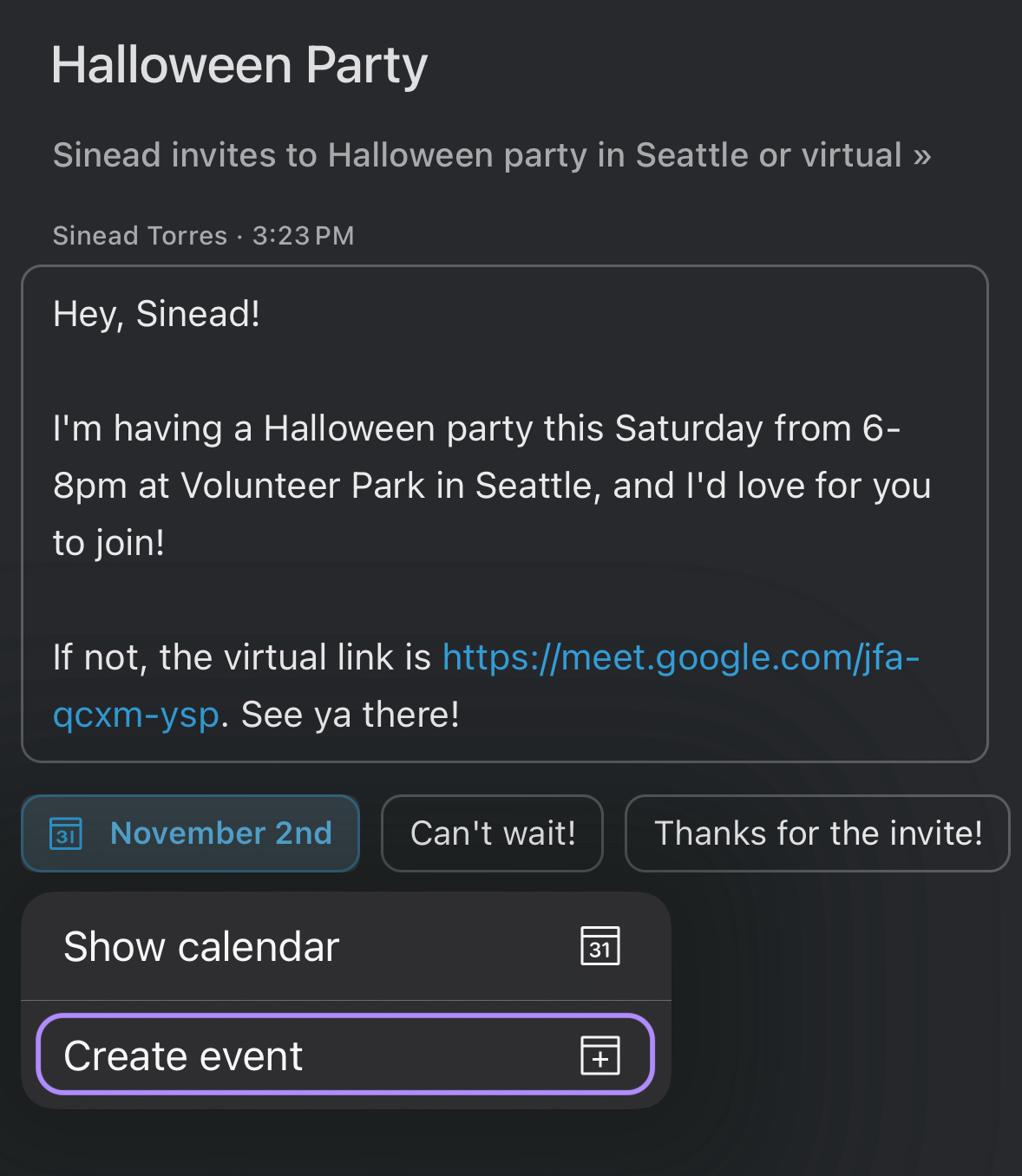This screenshot has width=1022, height=1176.
Task: Select Show calendar from the popup menu
Action: tap(201, 946)
